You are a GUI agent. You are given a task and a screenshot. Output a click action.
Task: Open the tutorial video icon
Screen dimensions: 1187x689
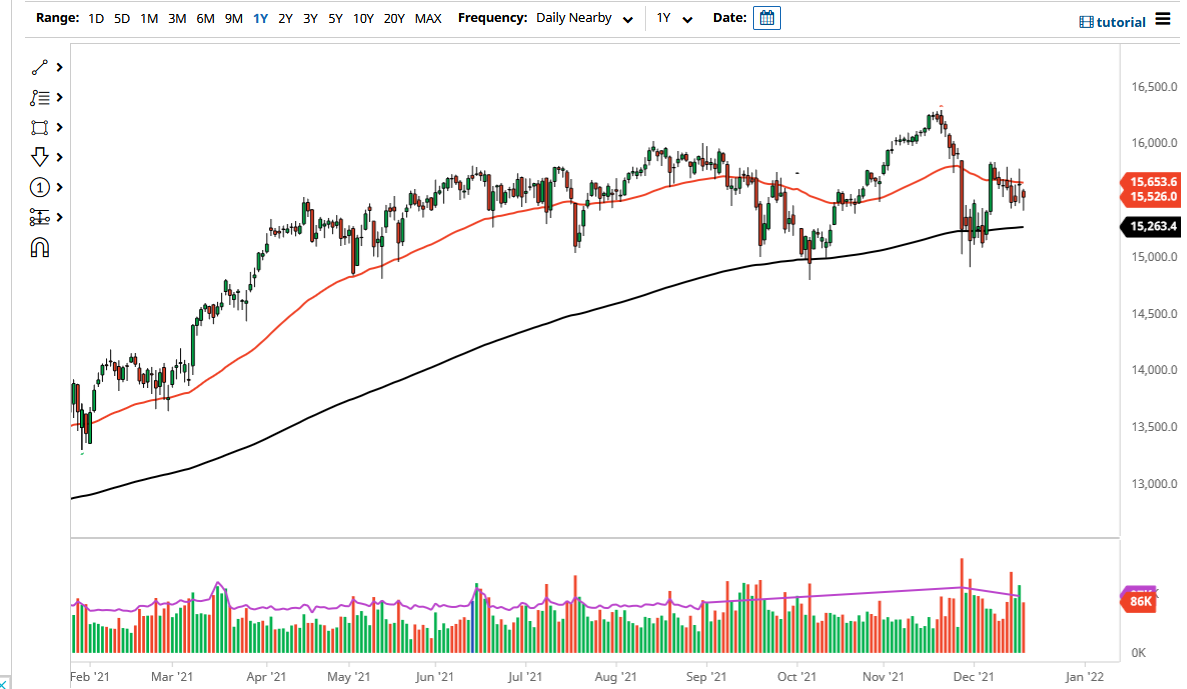coord(1084,20)
